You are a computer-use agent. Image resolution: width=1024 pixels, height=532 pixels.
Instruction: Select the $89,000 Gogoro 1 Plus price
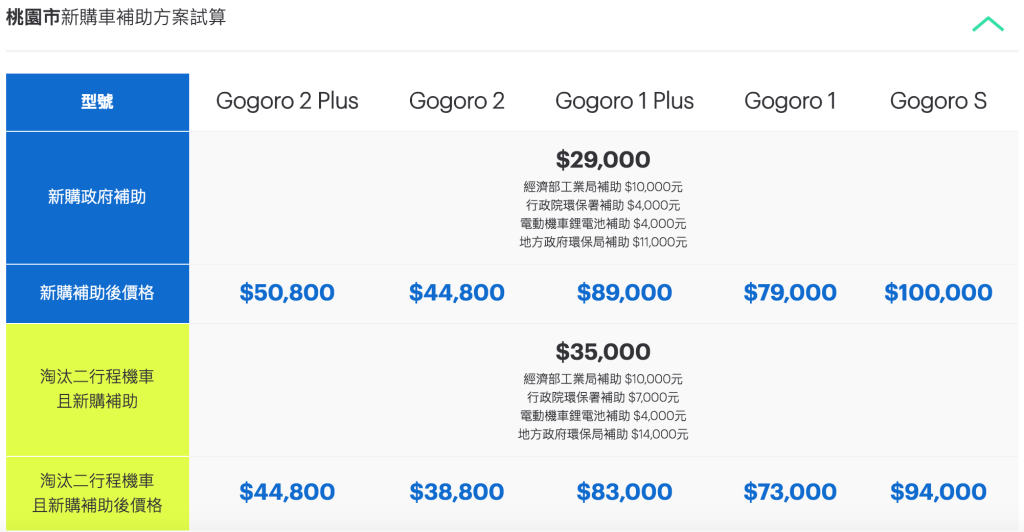coord(624,293)
